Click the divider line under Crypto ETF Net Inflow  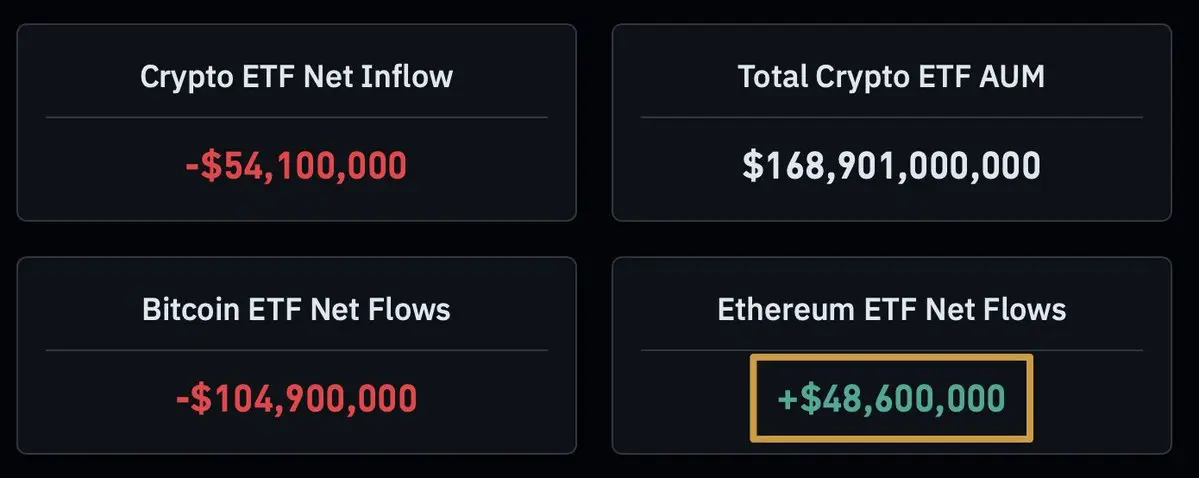(296, 117)
